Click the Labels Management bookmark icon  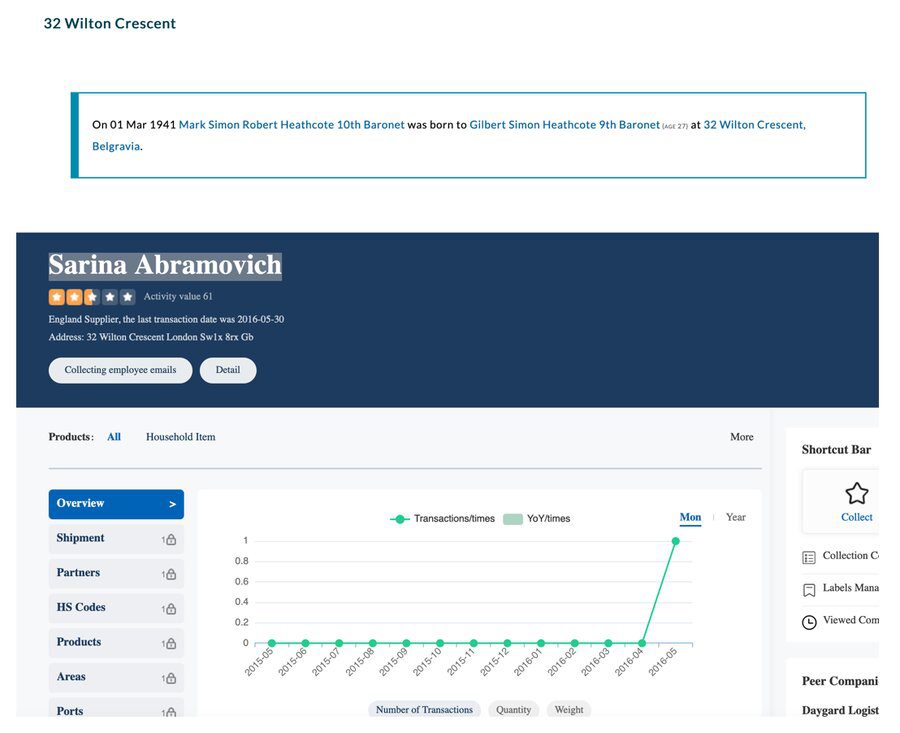[x=809, y=590]
